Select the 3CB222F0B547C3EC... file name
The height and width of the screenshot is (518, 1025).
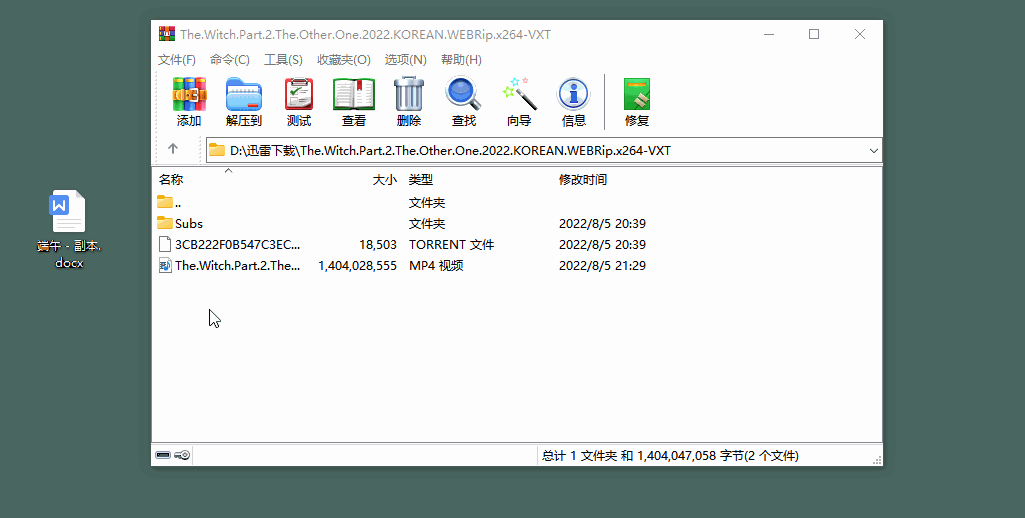[x=238, y=245]
